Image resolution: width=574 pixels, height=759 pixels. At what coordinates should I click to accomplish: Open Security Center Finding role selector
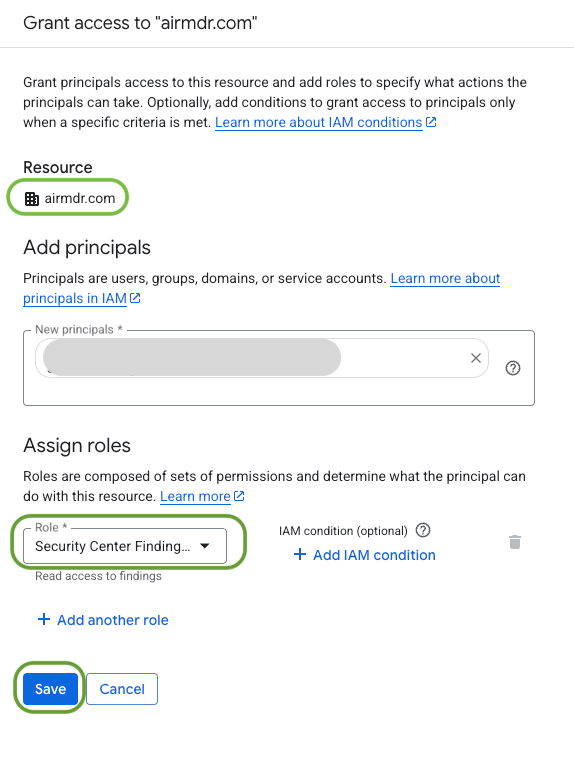[x=125, y=546]
